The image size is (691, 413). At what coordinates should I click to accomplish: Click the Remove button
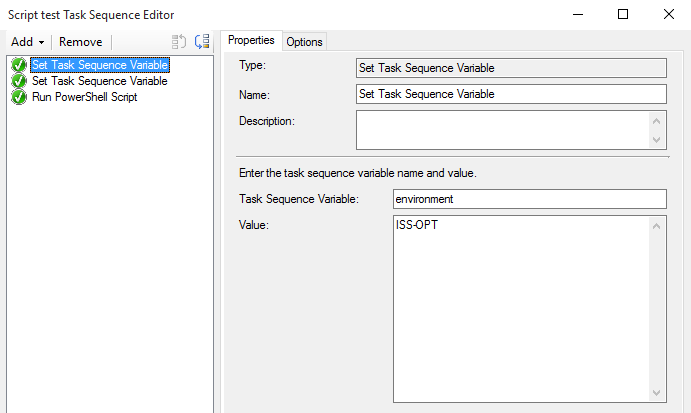81,42
